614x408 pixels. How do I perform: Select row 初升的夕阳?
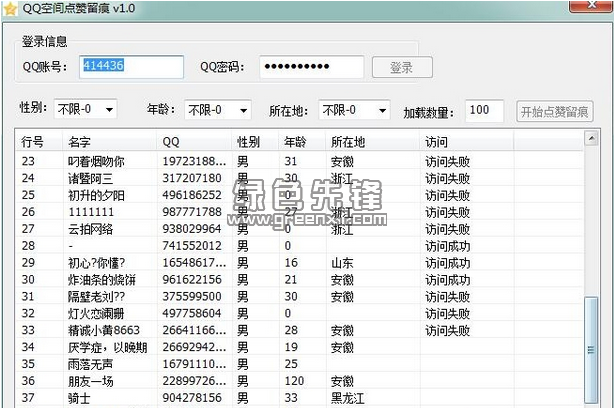300,195
